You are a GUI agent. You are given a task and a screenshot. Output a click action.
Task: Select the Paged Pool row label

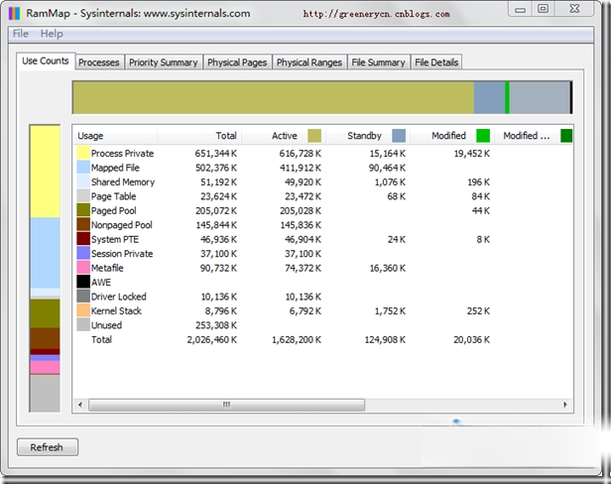114,211
